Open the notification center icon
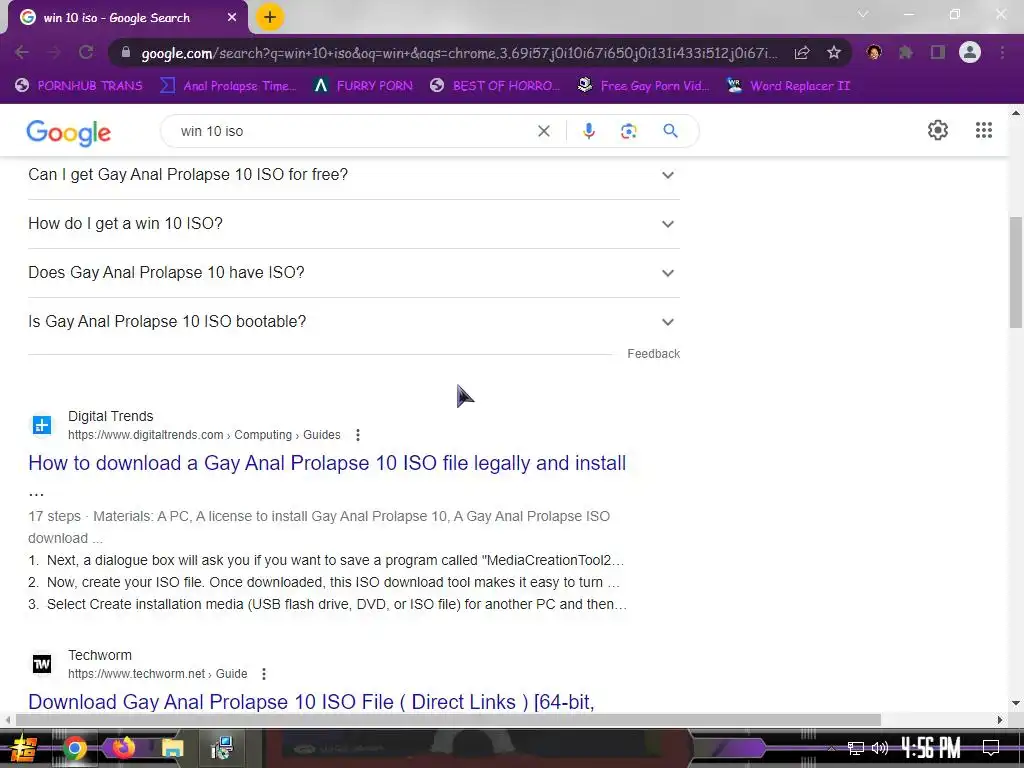The image size is (1024, 768). (991, 748)
